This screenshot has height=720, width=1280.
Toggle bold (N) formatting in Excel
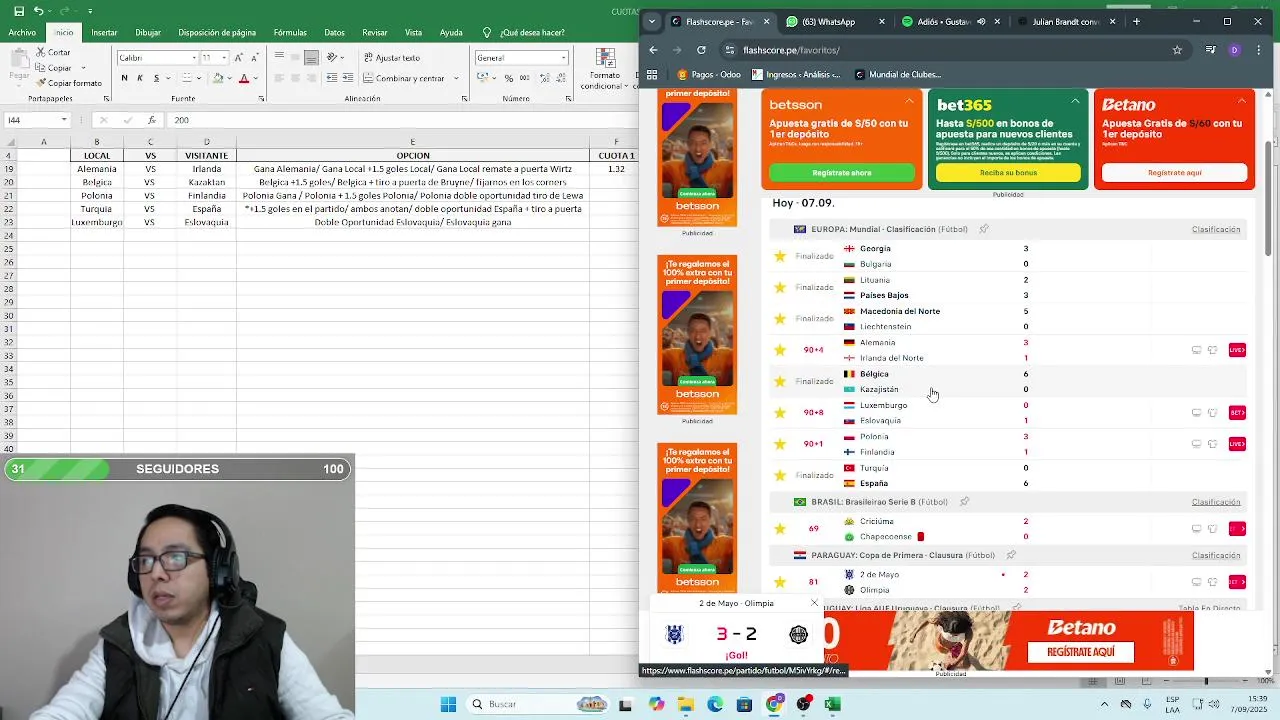(124, 78)
